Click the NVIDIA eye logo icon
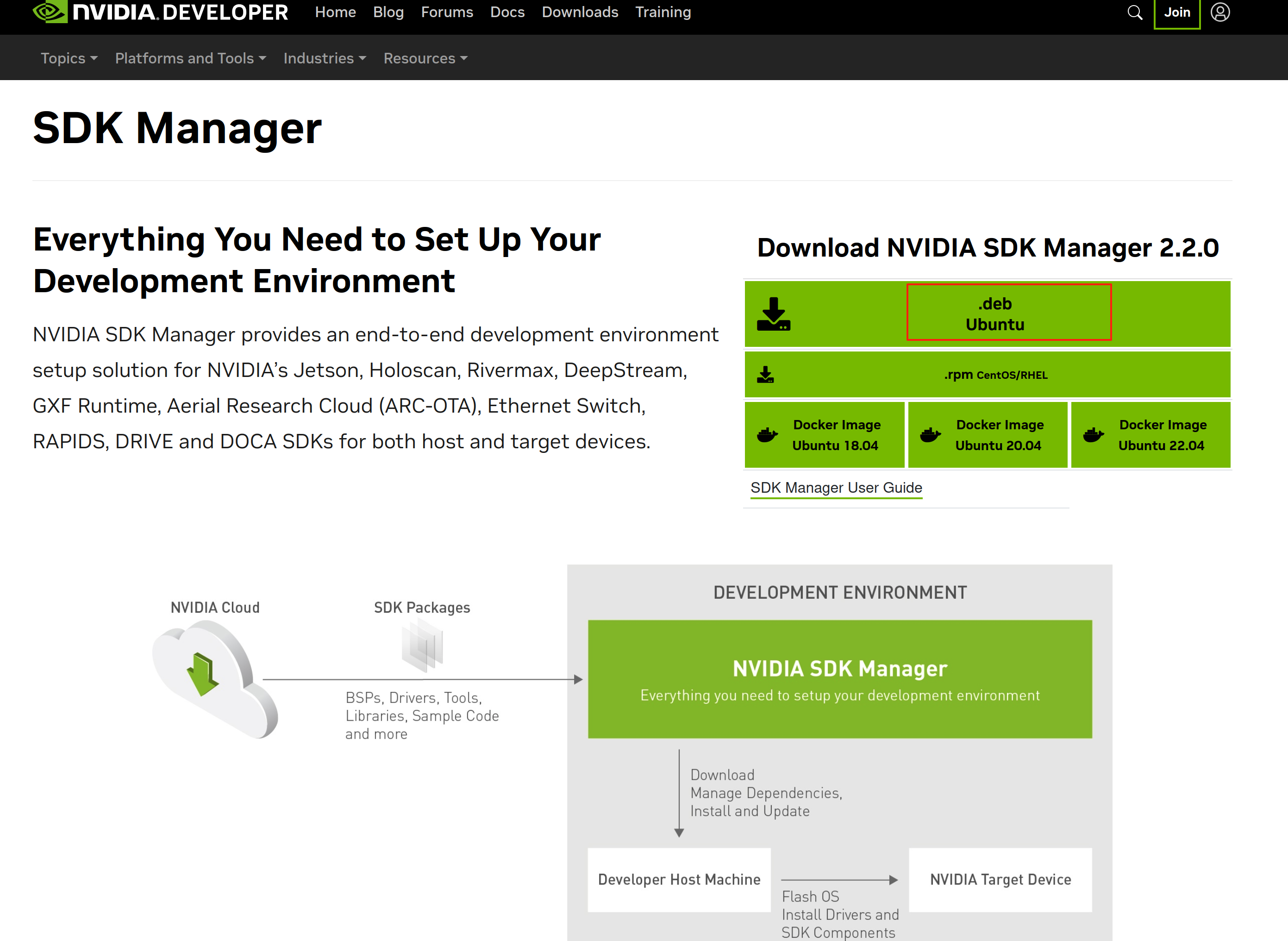The width and height of the screenshot is (1288, 941). point(50,12)
